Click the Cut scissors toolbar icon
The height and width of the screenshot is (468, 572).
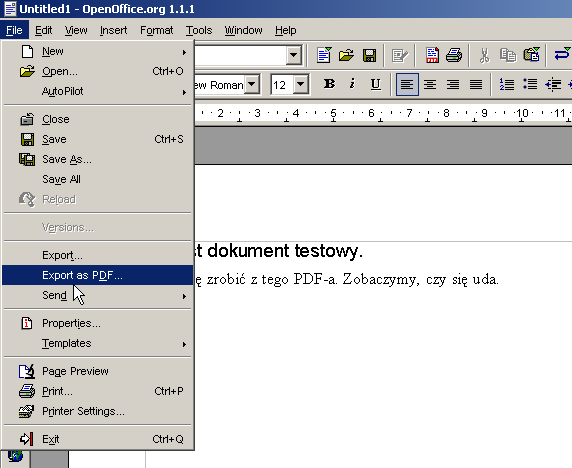[484, 55]
